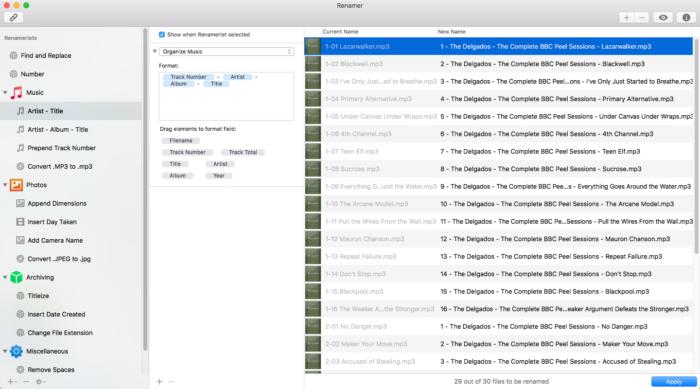Click thumbnail of 1-04 Primary Alternative.mp3
This screenshot has height=389, width=700.
point(312,99)
